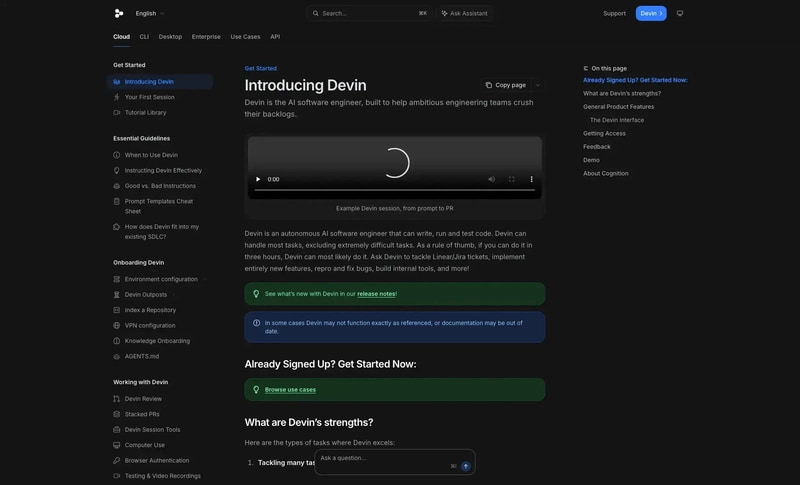800x485 pixels.
Task: Jump to Feedback section
Action: click(596, 146)
